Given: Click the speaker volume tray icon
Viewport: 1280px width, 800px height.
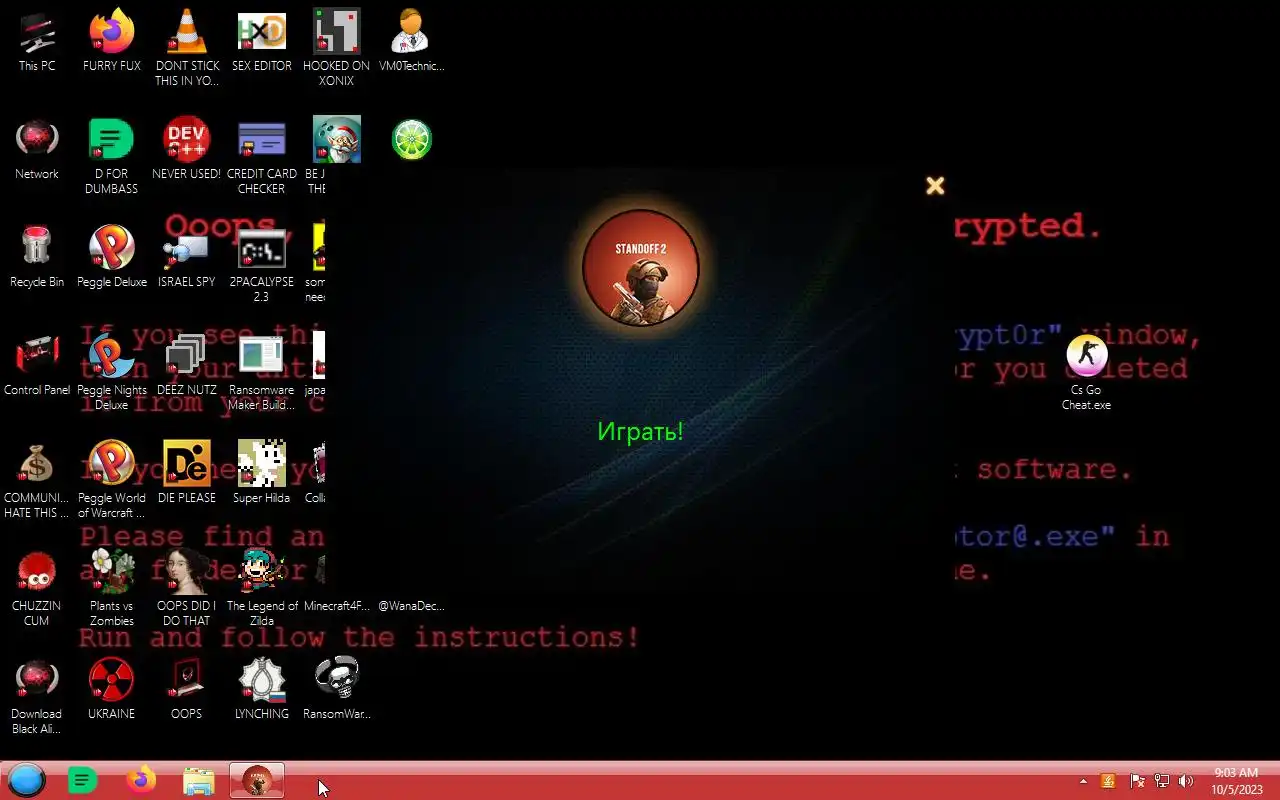Looking at the screenshot, I should [1186, 781].
